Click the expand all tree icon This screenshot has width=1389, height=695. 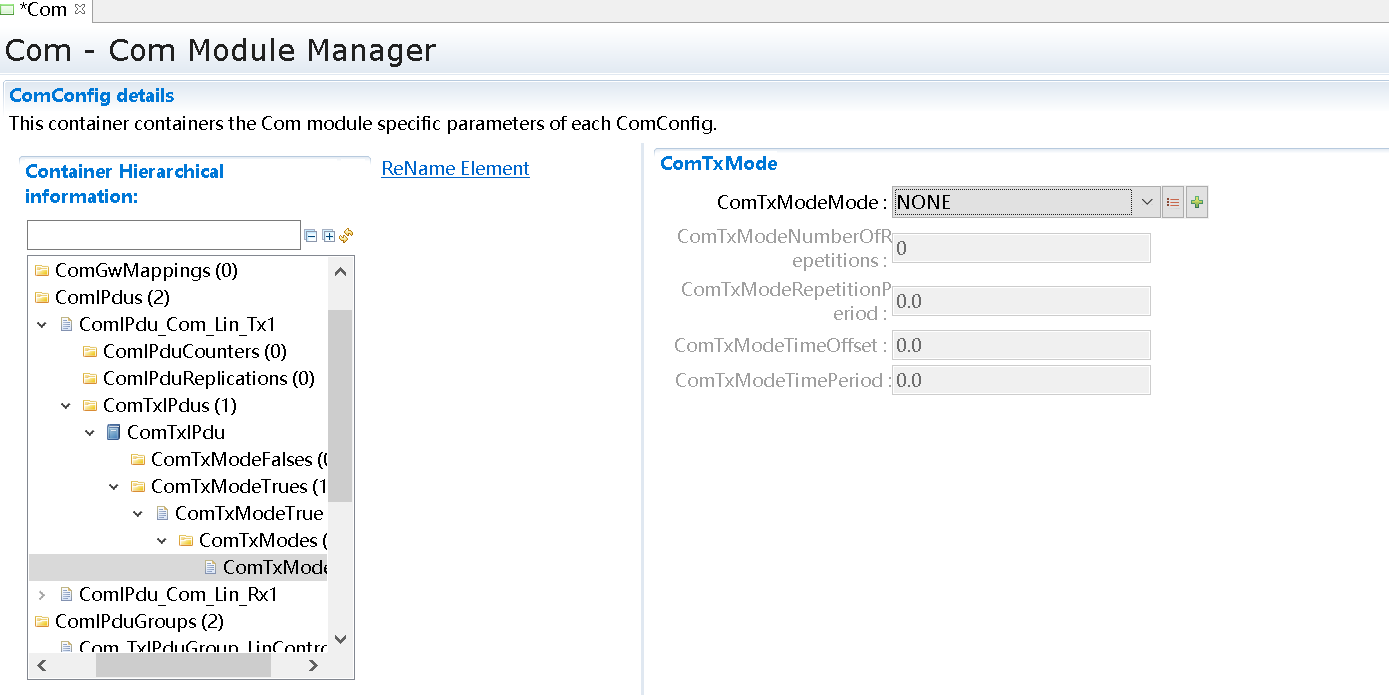pos(328,236)
